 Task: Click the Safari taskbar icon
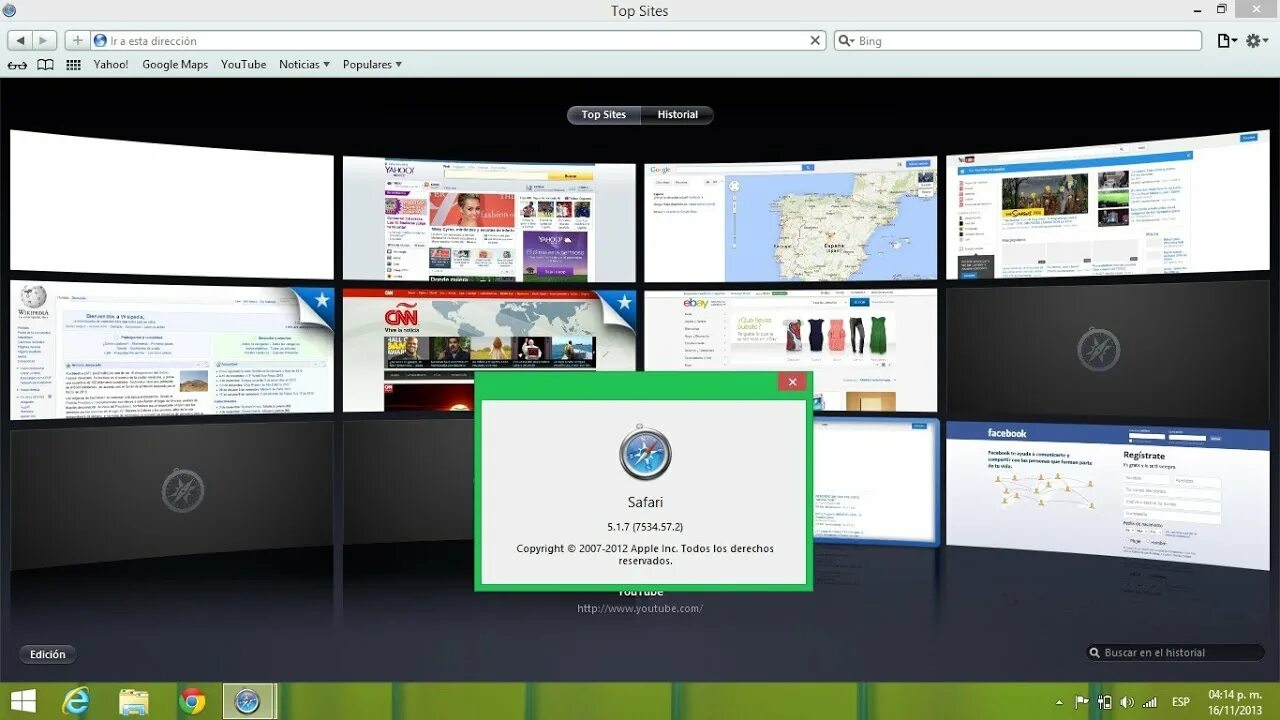247,701
